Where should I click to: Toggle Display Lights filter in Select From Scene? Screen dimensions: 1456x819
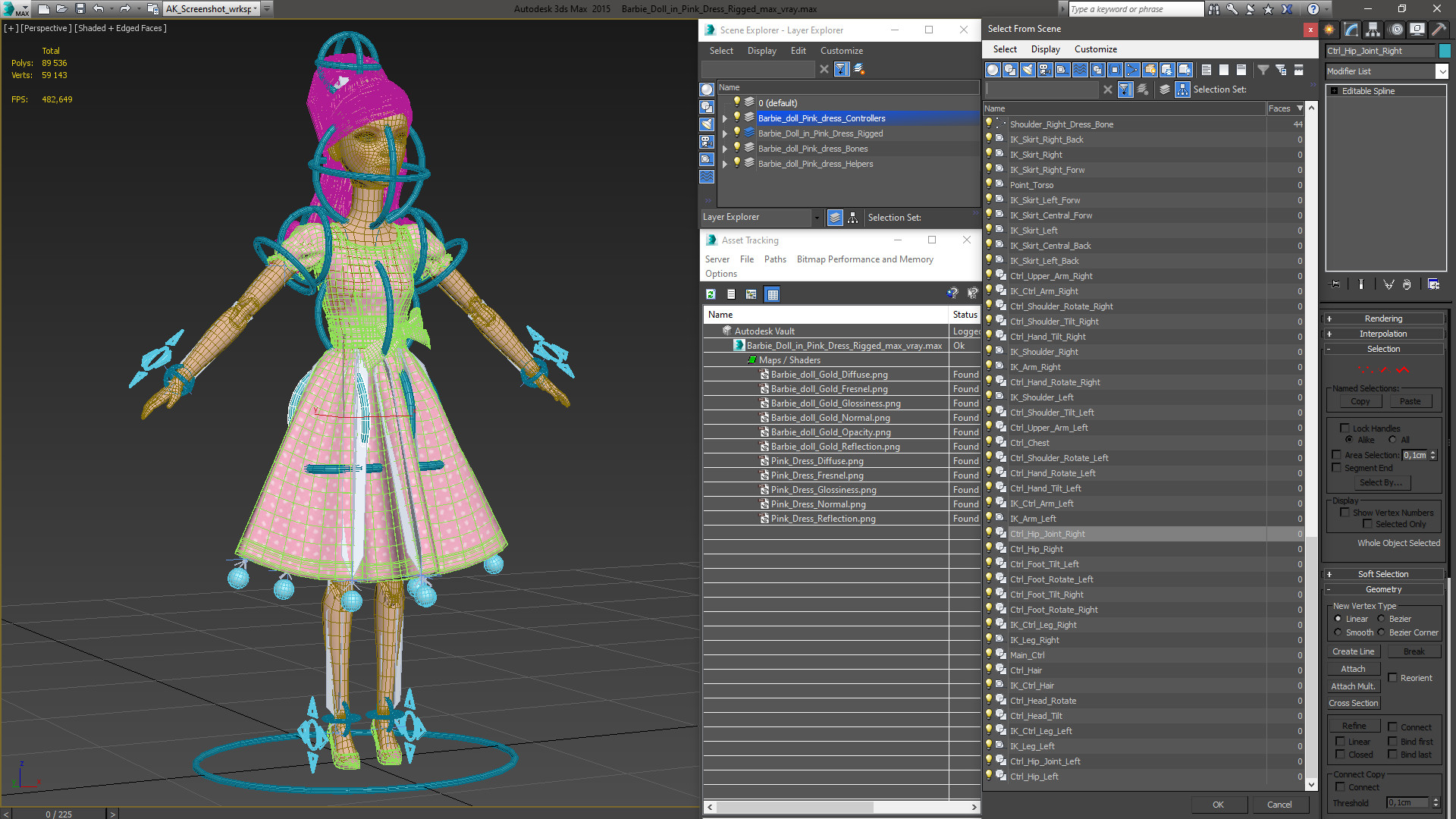tap(1028, 70)
